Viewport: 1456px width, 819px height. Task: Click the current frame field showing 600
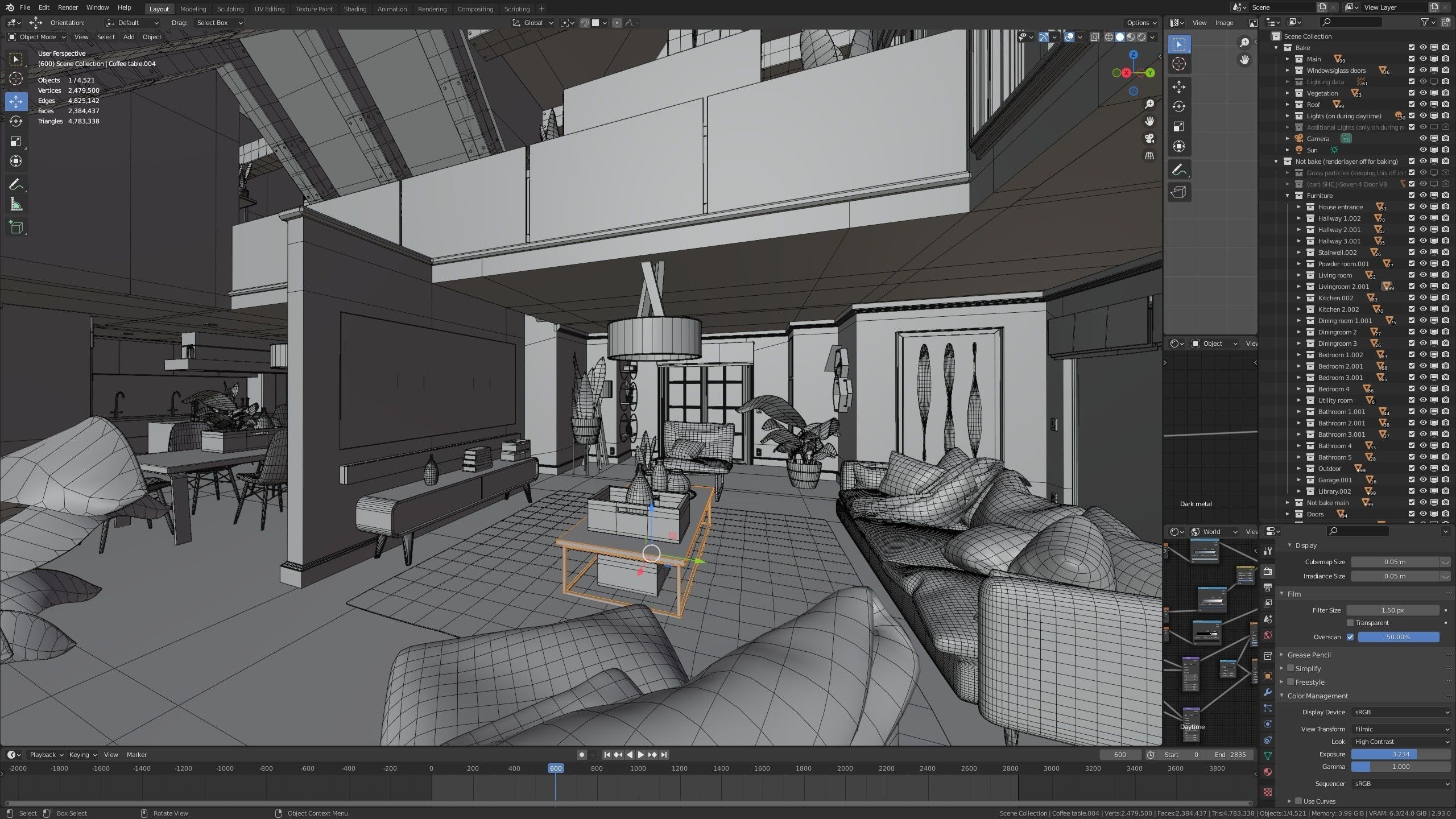pos(1120,755)
